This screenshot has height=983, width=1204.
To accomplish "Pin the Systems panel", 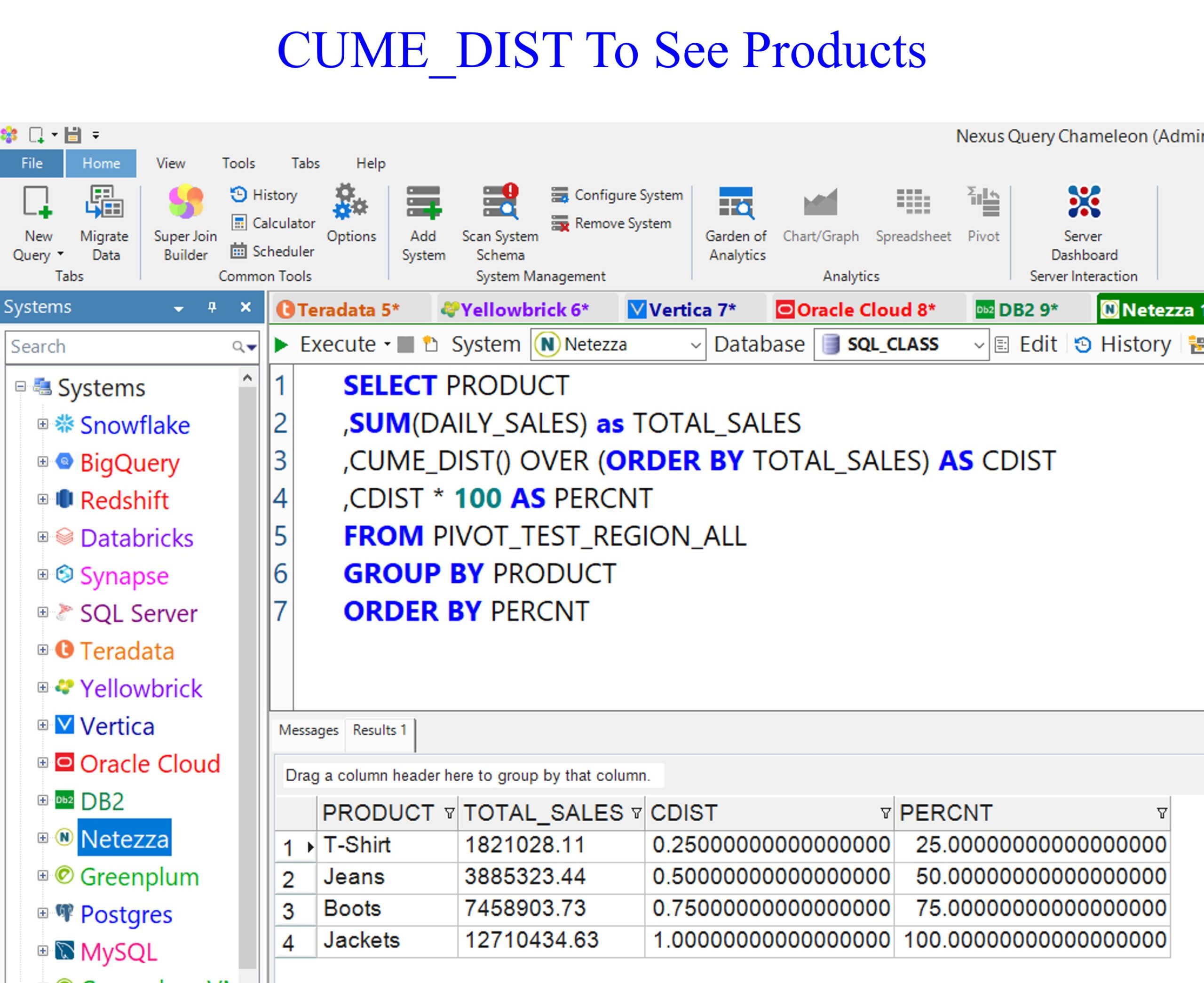I will tap(212, 307).
